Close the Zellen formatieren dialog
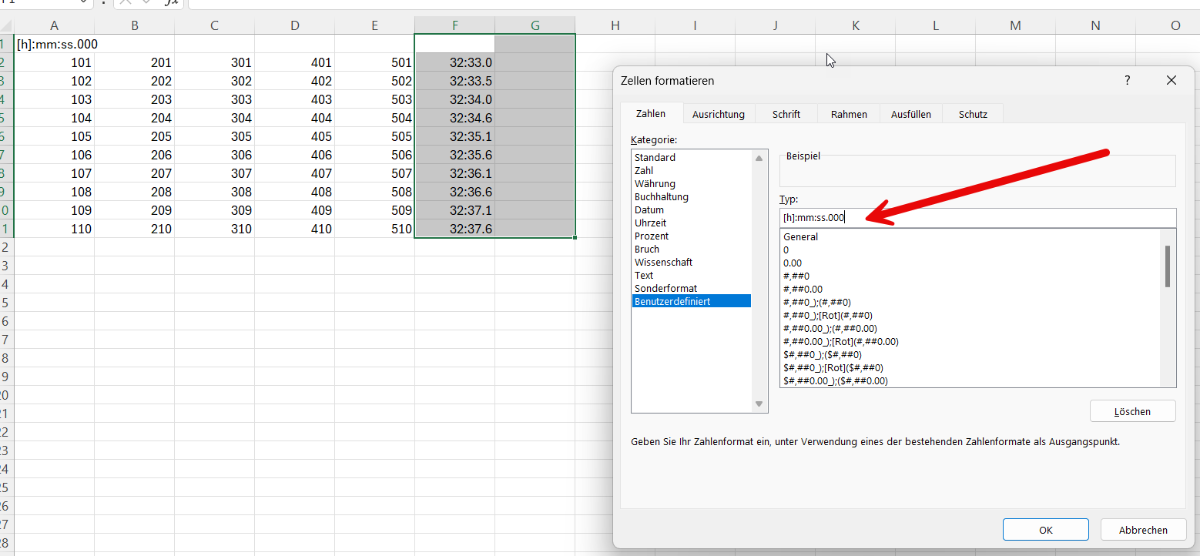Screen dimensions: 1200x556 coord(1171,80)
